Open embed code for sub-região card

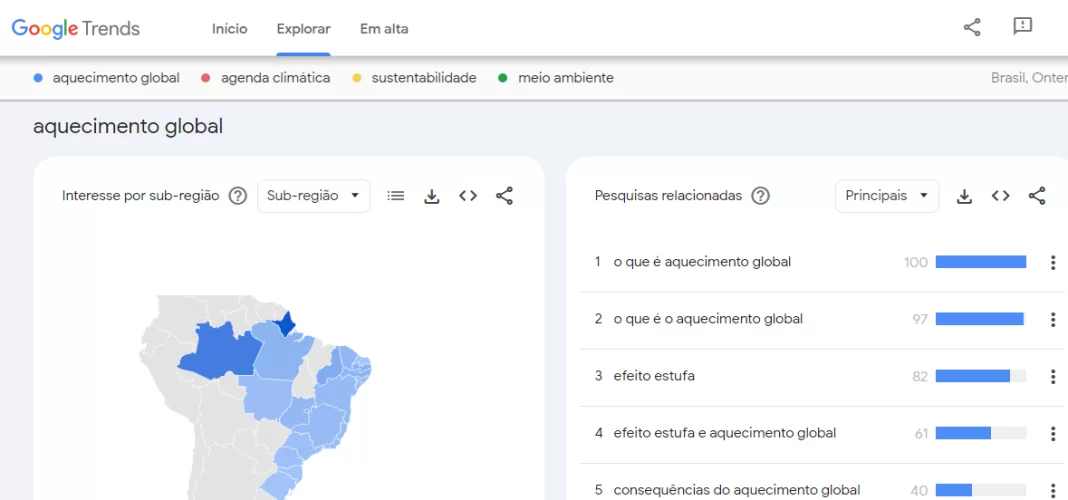[468, 196]
